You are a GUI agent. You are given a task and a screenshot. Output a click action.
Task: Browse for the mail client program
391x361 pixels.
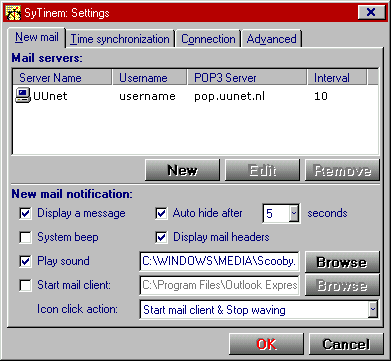tap(342, 285)
